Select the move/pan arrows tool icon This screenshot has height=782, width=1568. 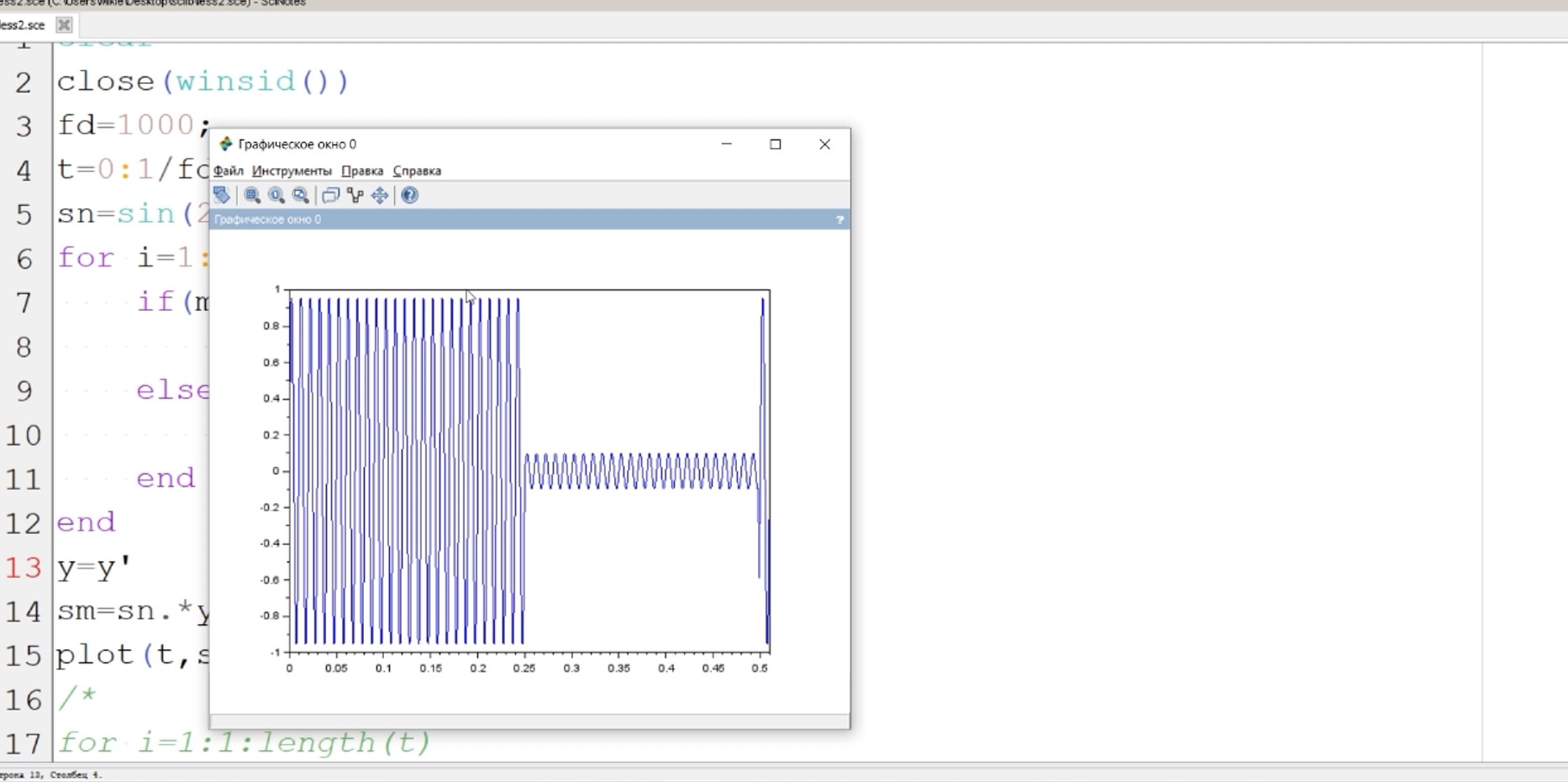[380, 196]
